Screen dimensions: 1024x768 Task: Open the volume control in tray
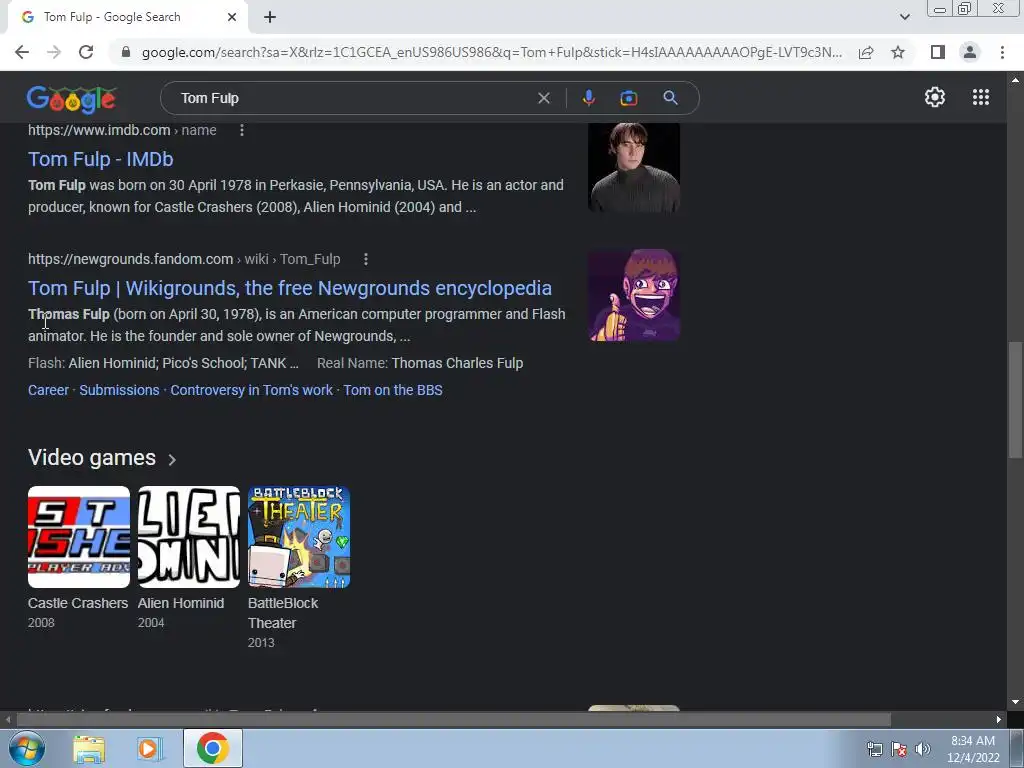[x=922, y=749]
